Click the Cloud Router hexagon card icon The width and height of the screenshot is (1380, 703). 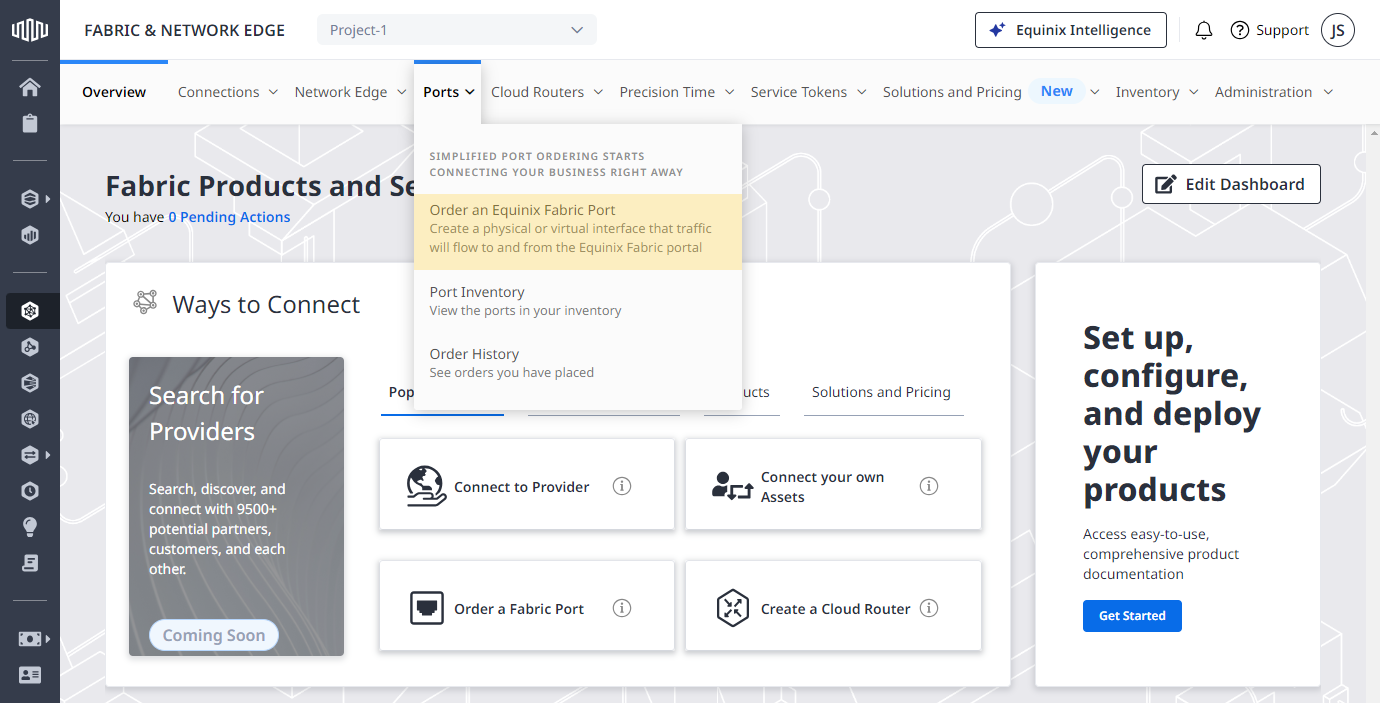tap(733, 608)
